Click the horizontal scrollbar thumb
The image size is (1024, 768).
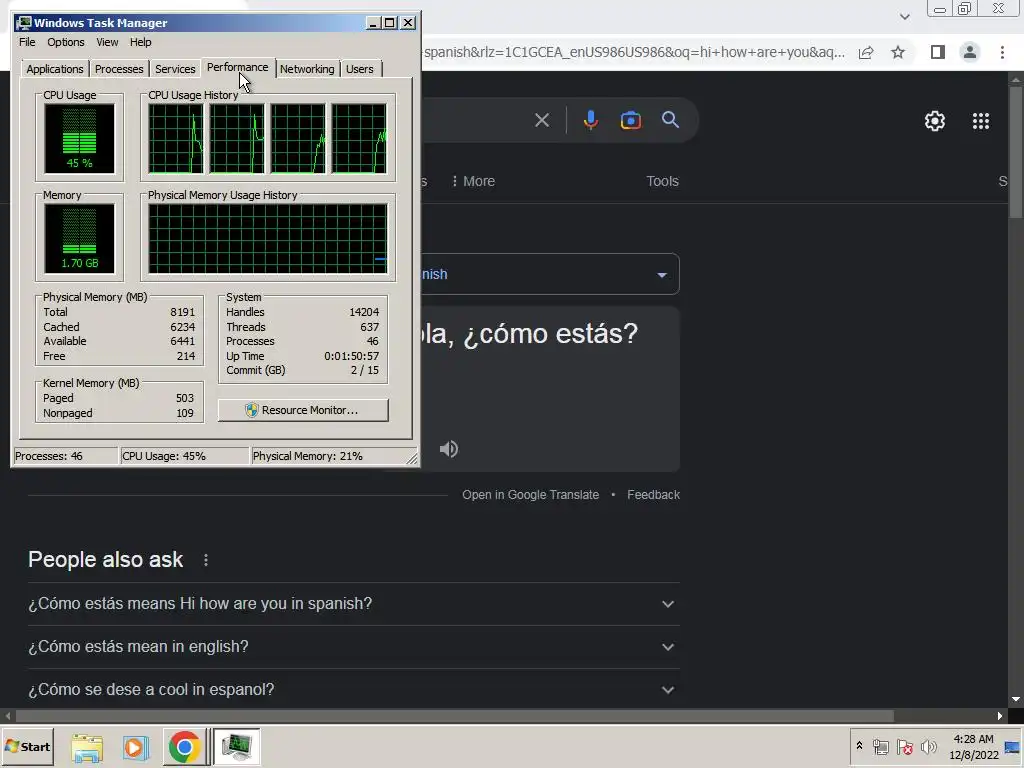(455, 716)
